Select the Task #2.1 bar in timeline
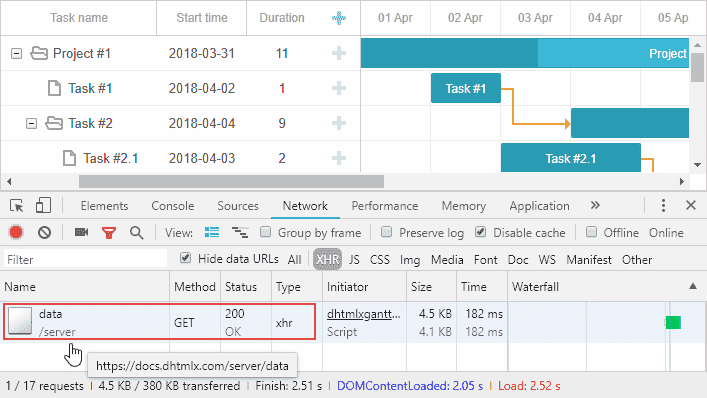This screenshot has width=707, height=398. pyautogui.click(x=571, y=158)
